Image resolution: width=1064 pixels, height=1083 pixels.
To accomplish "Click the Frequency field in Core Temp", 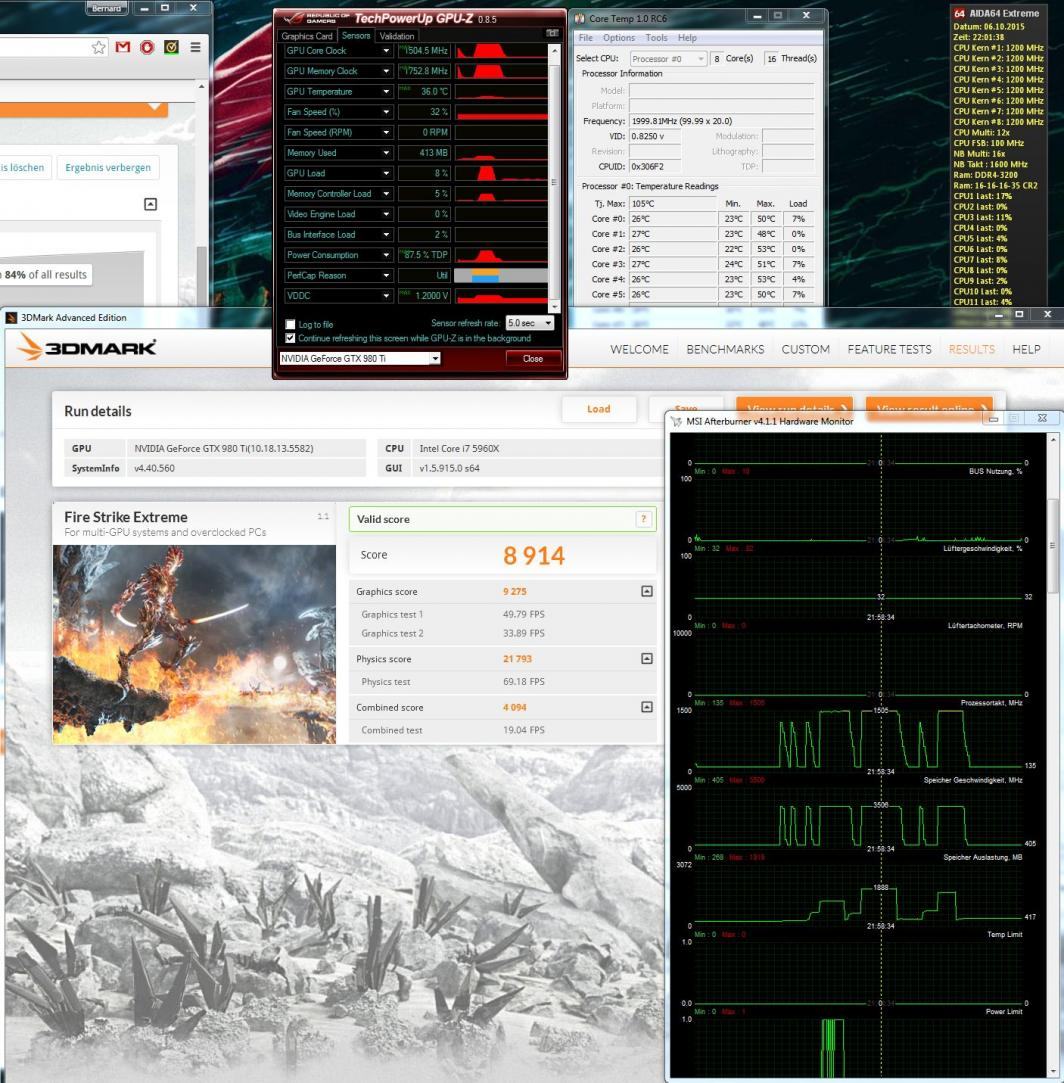I will pos(721,121).
